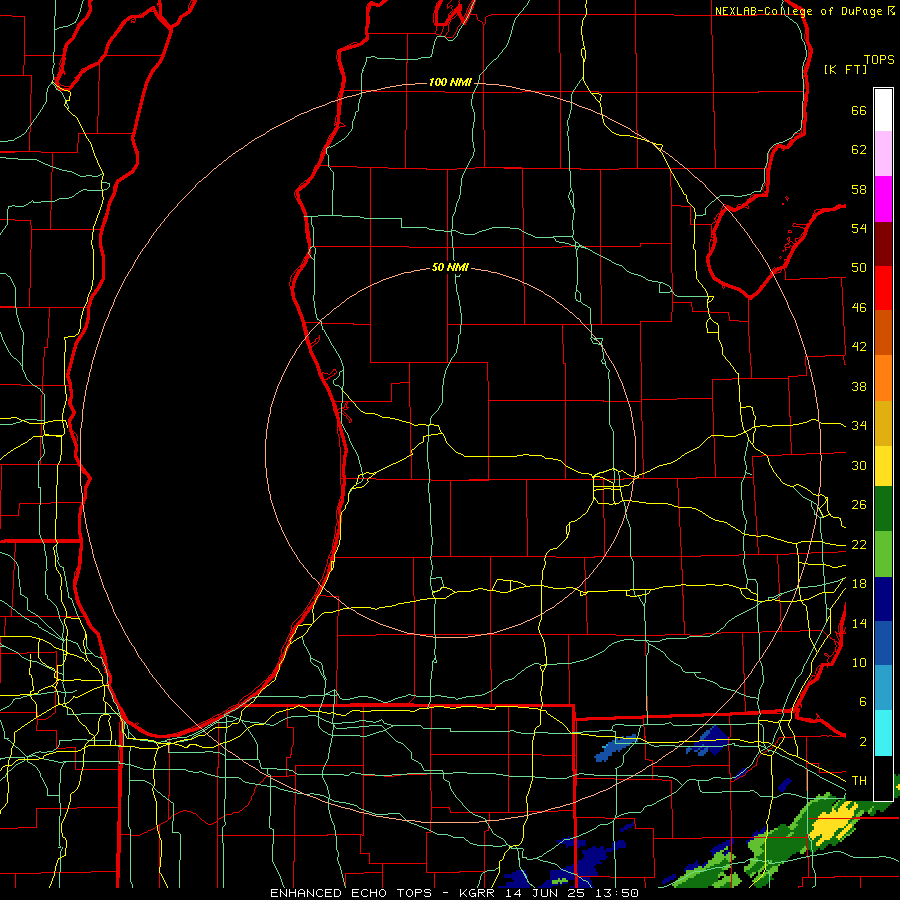Image resolution: width=900 pixels, height=900 pixels.
Task: Click the legend value 66
Action: coord(859,111)
